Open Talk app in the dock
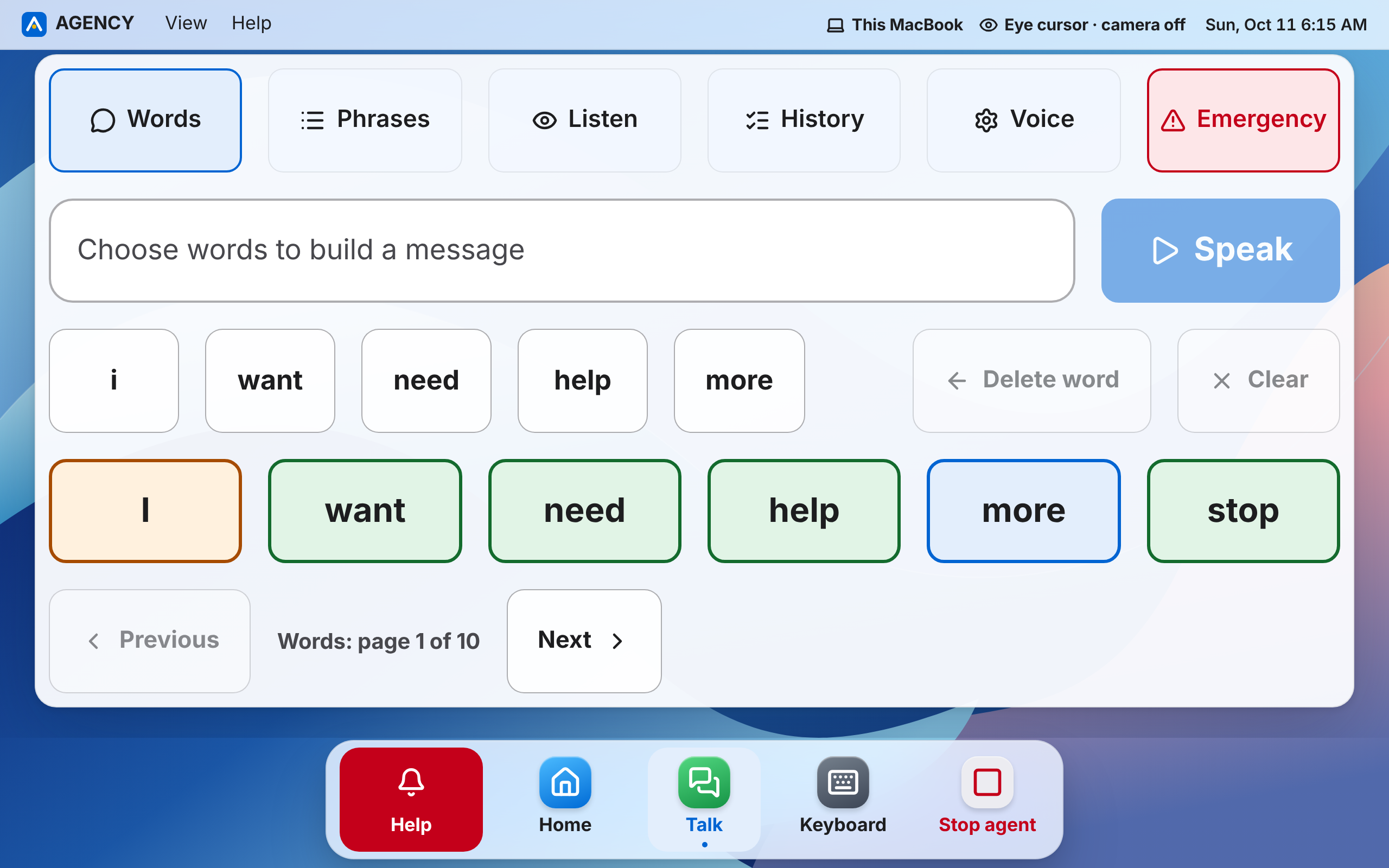Image resolution: width=1389 pixels, height=868 pixels. coord(704,799)
